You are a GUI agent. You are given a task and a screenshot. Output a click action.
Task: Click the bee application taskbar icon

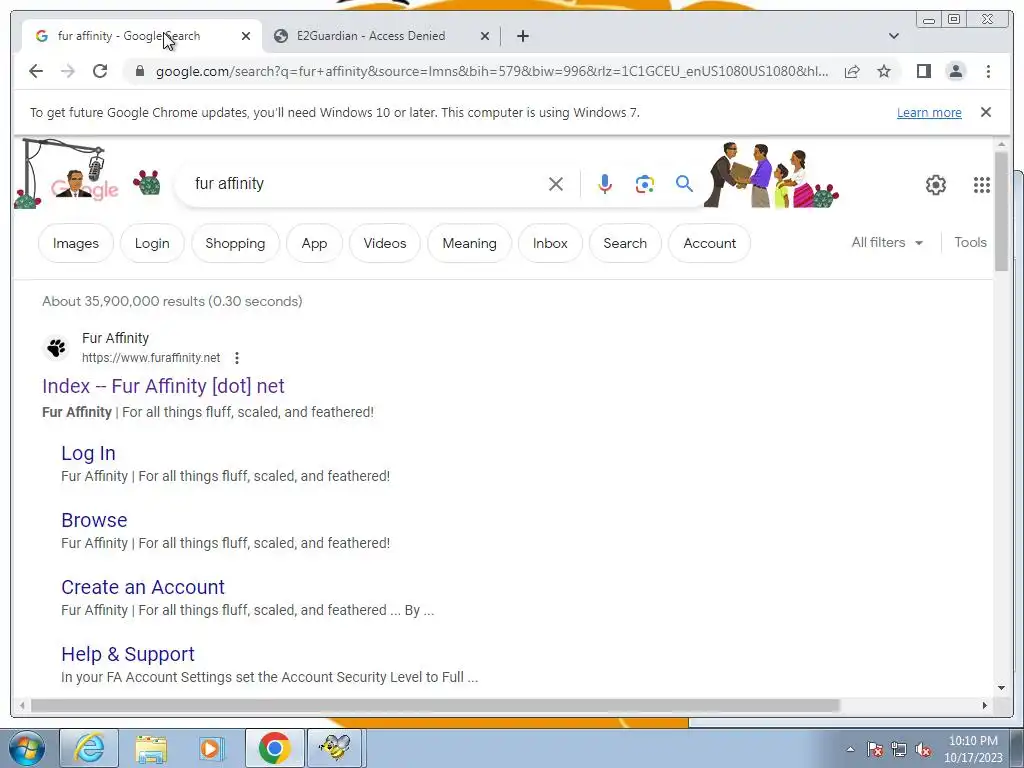coord(336,748)
